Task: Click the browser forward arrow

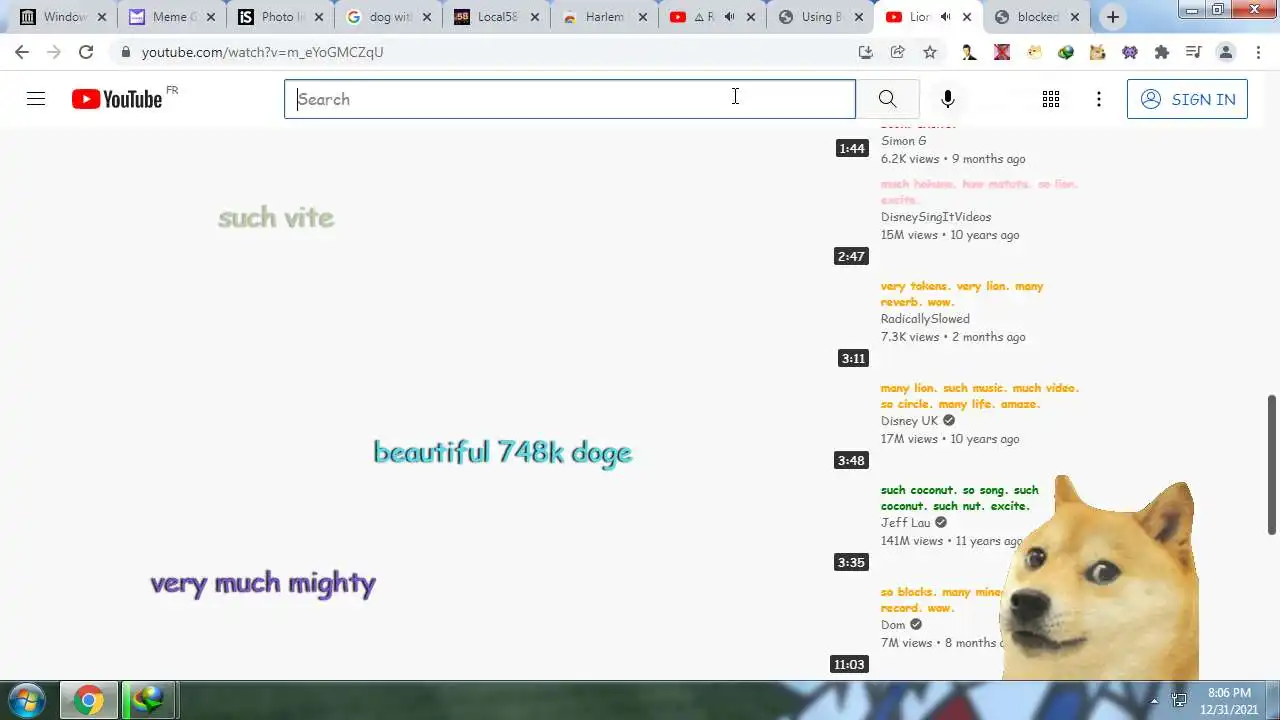Action: pyautogui.click(x=54, y=52)
